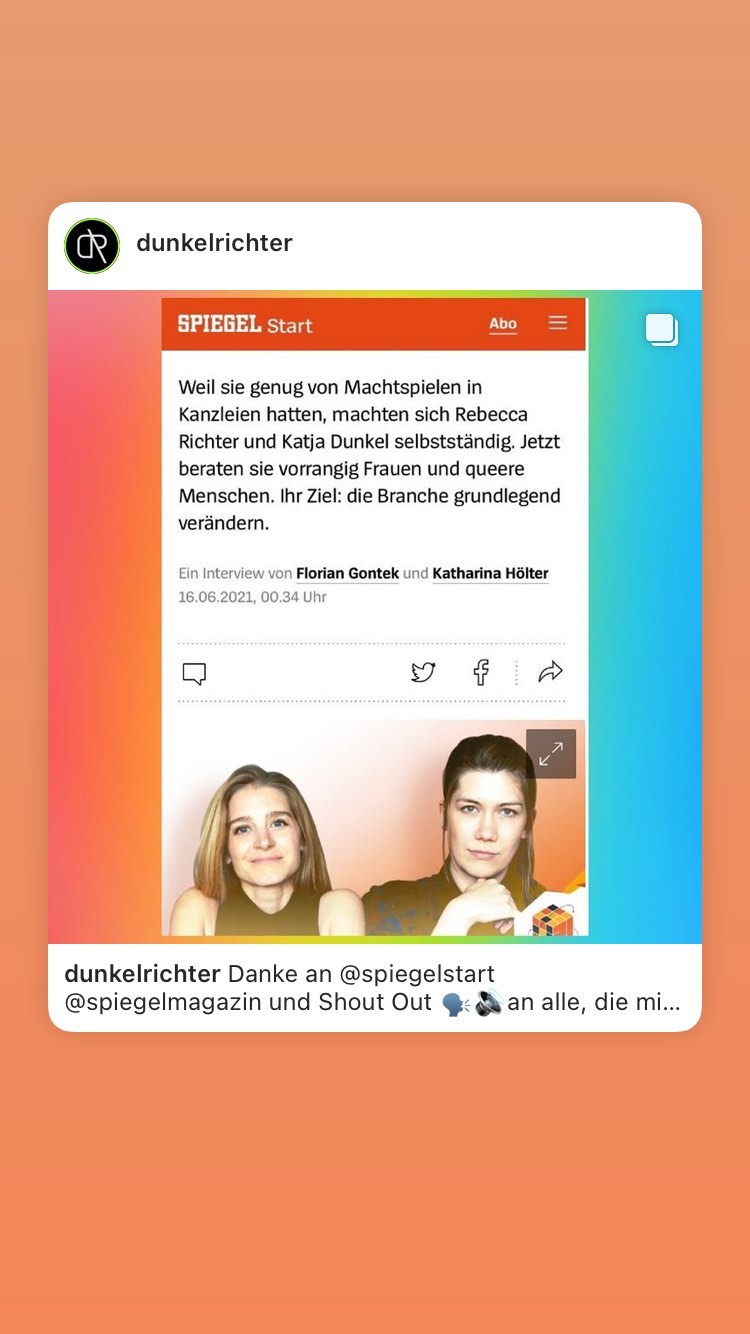The height and width of the screenshot is (1334, 750).
Task: Tap the multi-image carousel icon on the post
Action: (x=662, y=330)
